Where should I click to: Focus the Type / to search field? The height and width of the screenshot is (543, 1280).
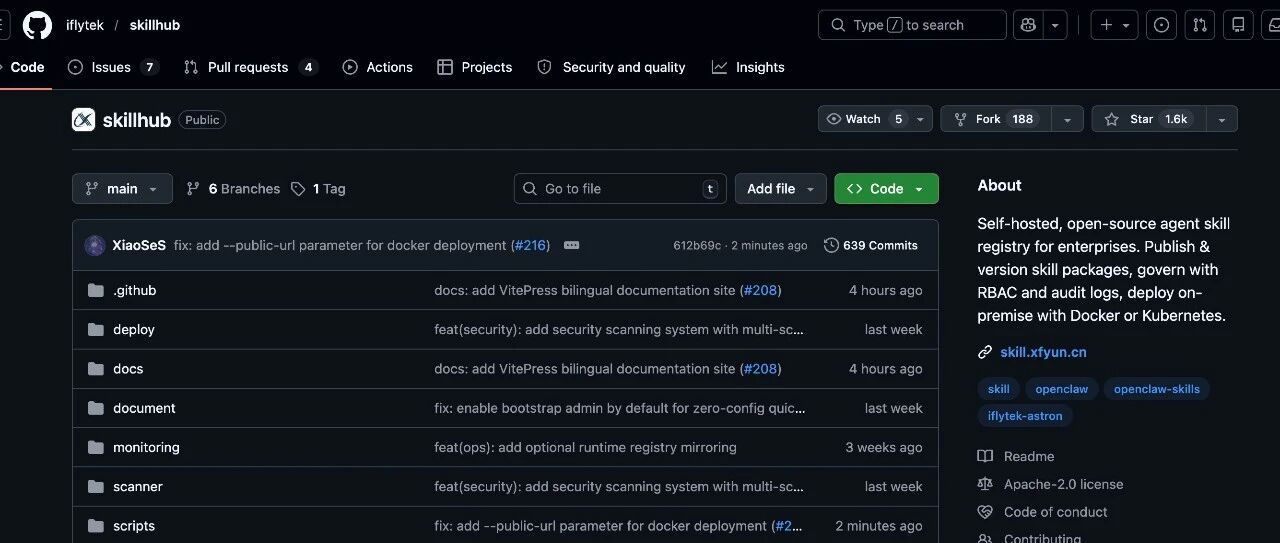click(x=912, y=25)
